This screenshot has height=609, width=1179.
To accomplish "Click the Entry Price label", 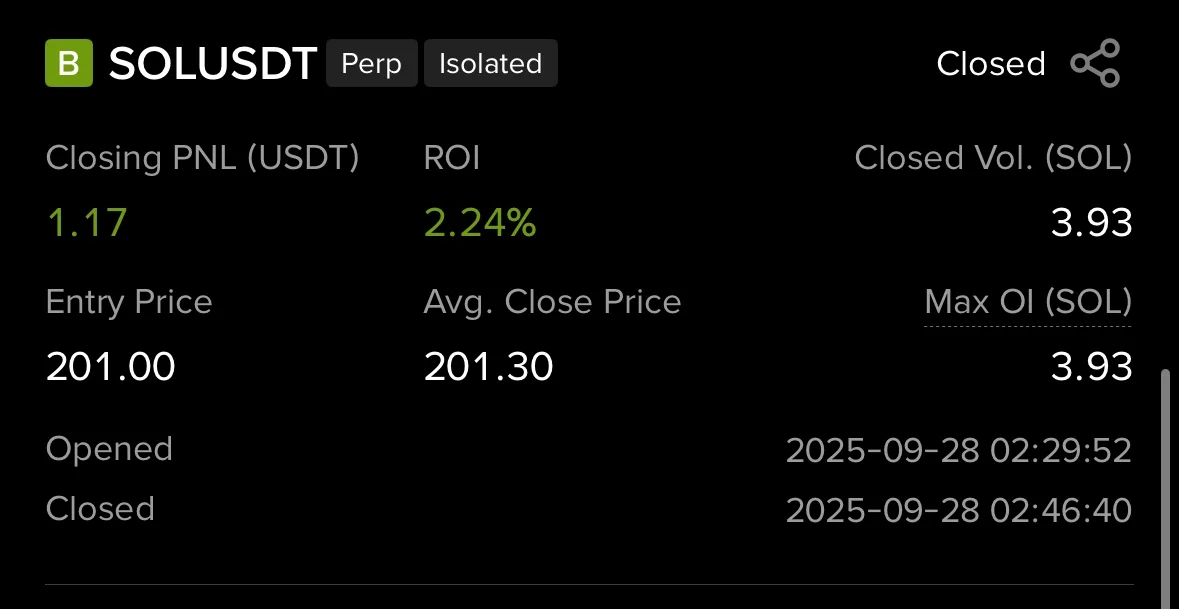I will tap(129, 302).
